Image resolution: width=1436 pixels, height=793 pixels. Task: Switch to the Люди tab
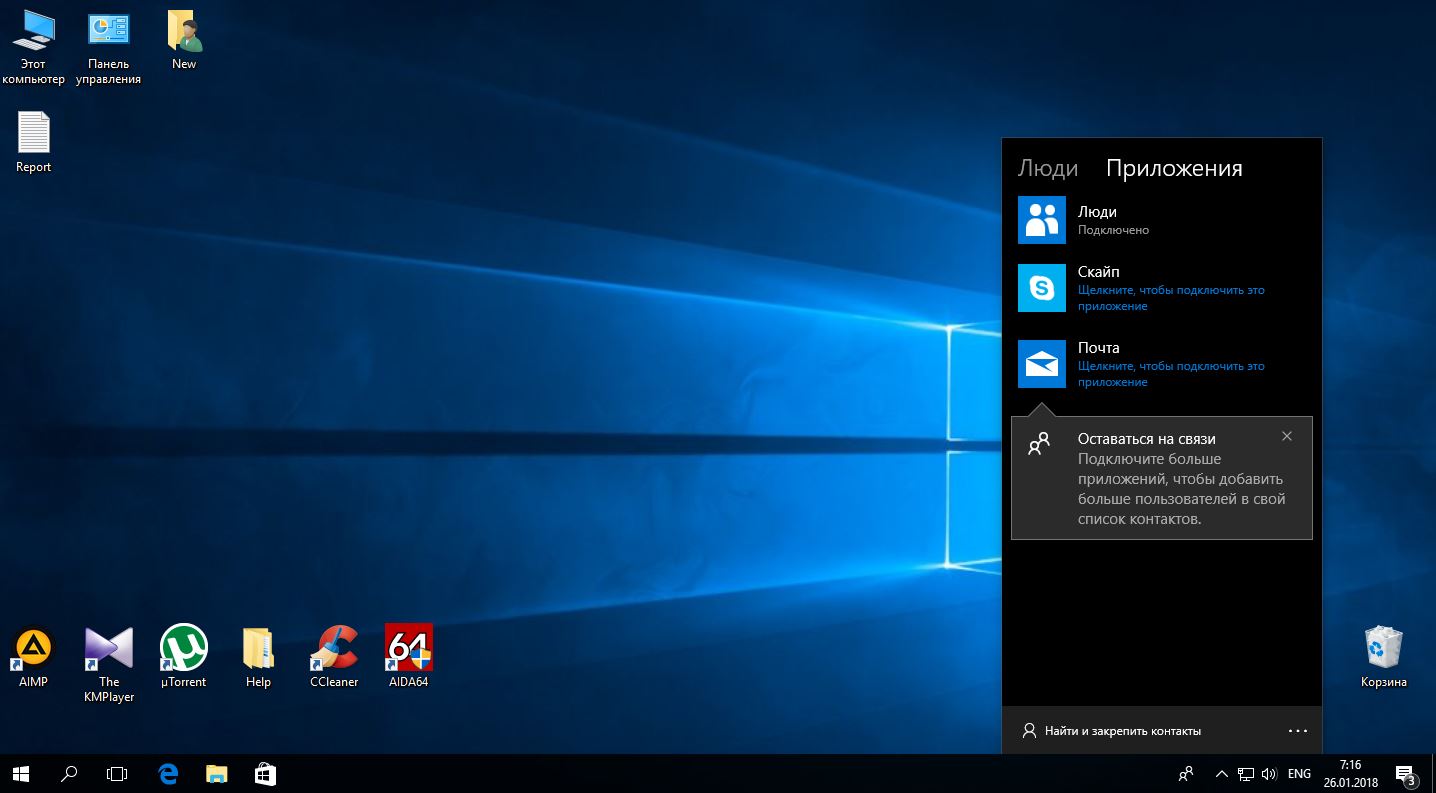(x=1047, y=168)
